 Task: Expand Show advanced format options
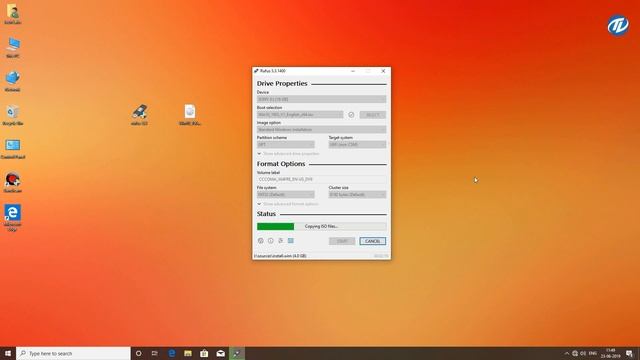coord(288,204)
